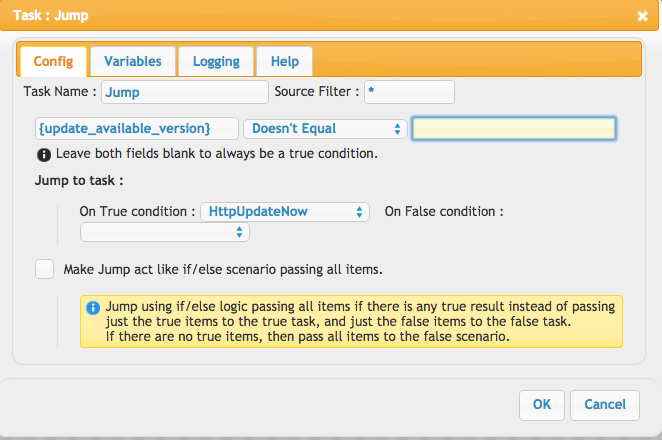The width and height of the screenshot is (662, 440).
Task: Expand the On True condition HttpUpdateNow dropdown
Action: click(285, 212)
